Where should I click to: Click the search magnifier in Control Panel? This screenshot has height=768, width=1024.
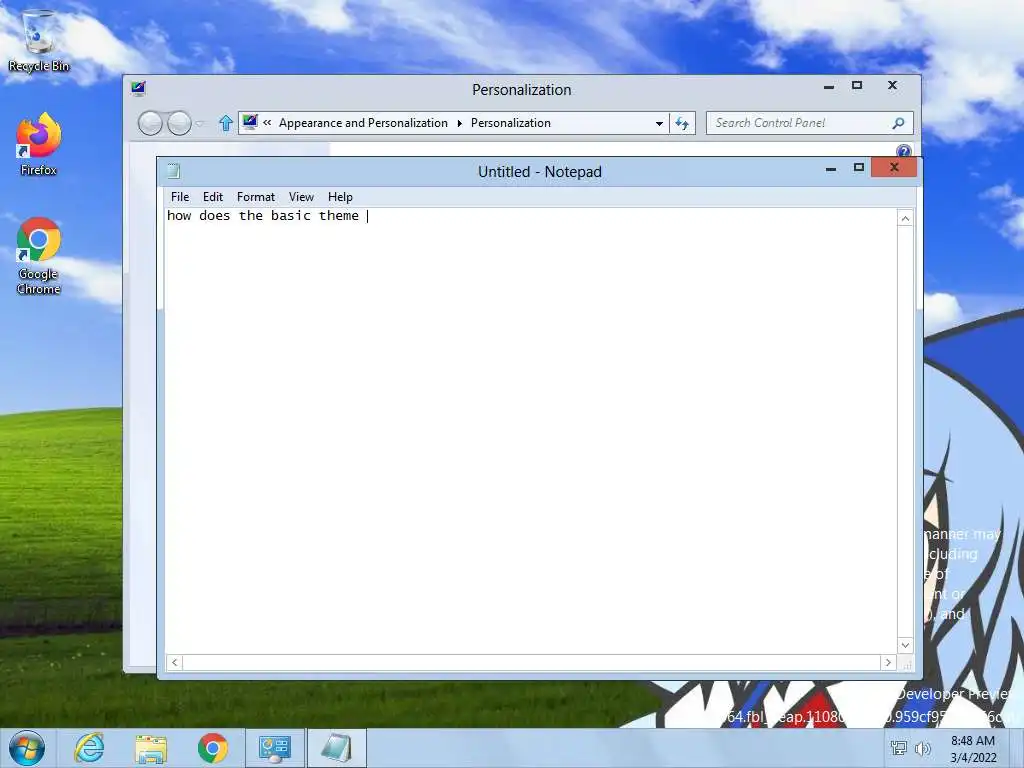tap(899, 123)
